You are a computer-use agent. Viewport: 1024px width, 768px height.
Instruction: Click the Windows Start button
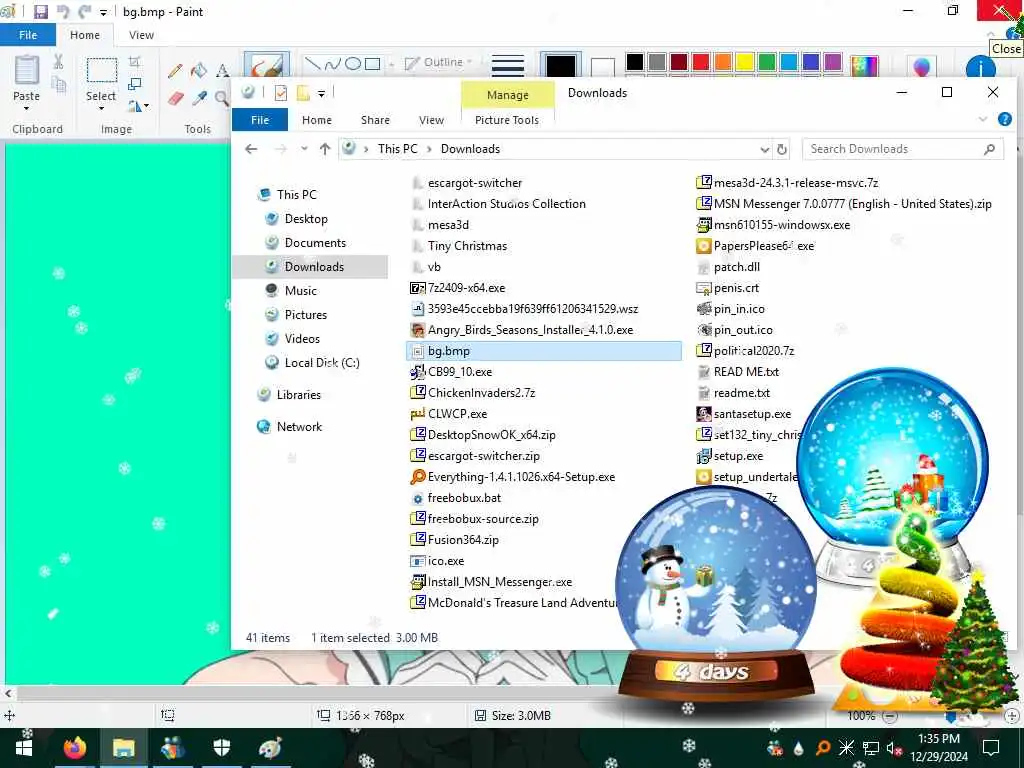[24, 747]
